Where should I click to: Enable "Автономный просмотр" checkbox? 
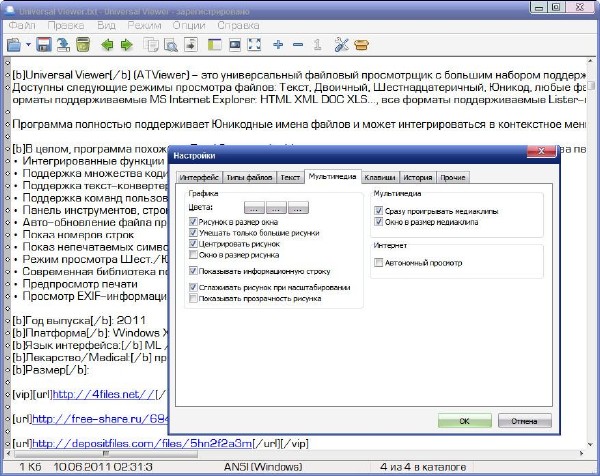pyautogui.click(x=379, y=263)
